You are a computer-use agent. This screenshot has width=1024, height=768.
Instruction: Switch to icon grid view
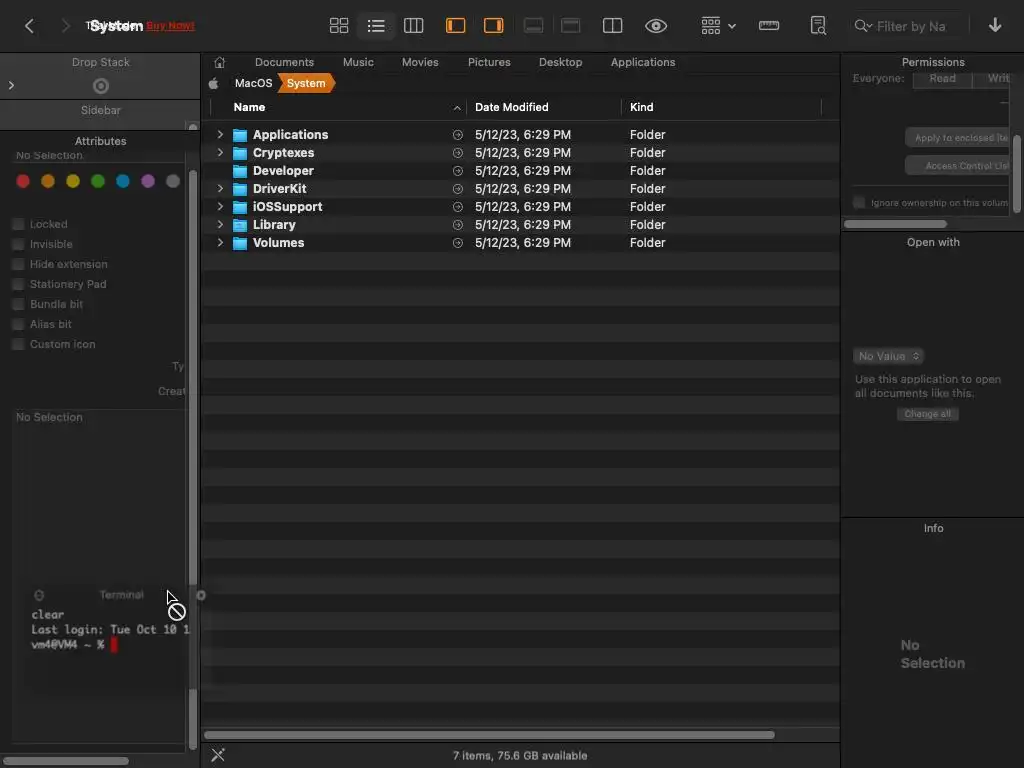click(x=339, y=26)
